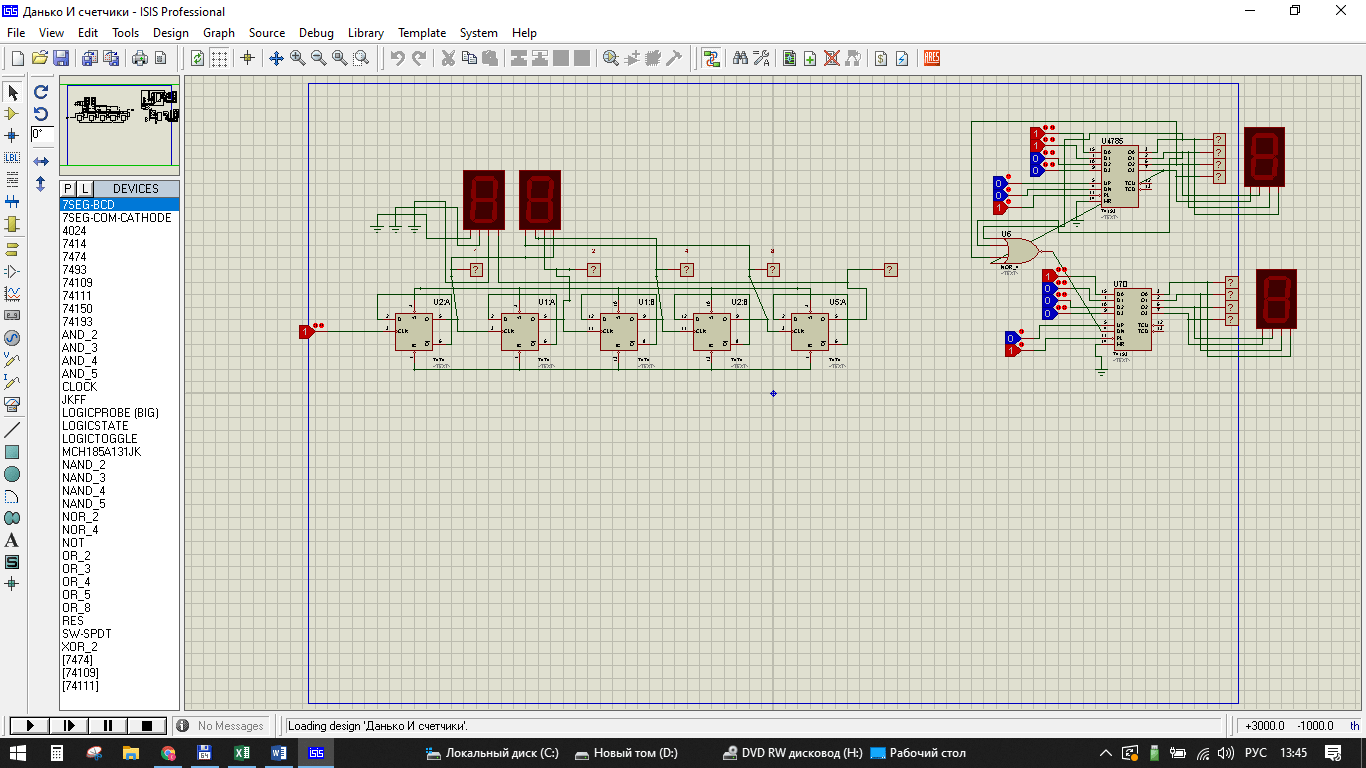Screen dimensions: 1366x768
Task: Click the Save Design floppy icon
Action: 61,59
